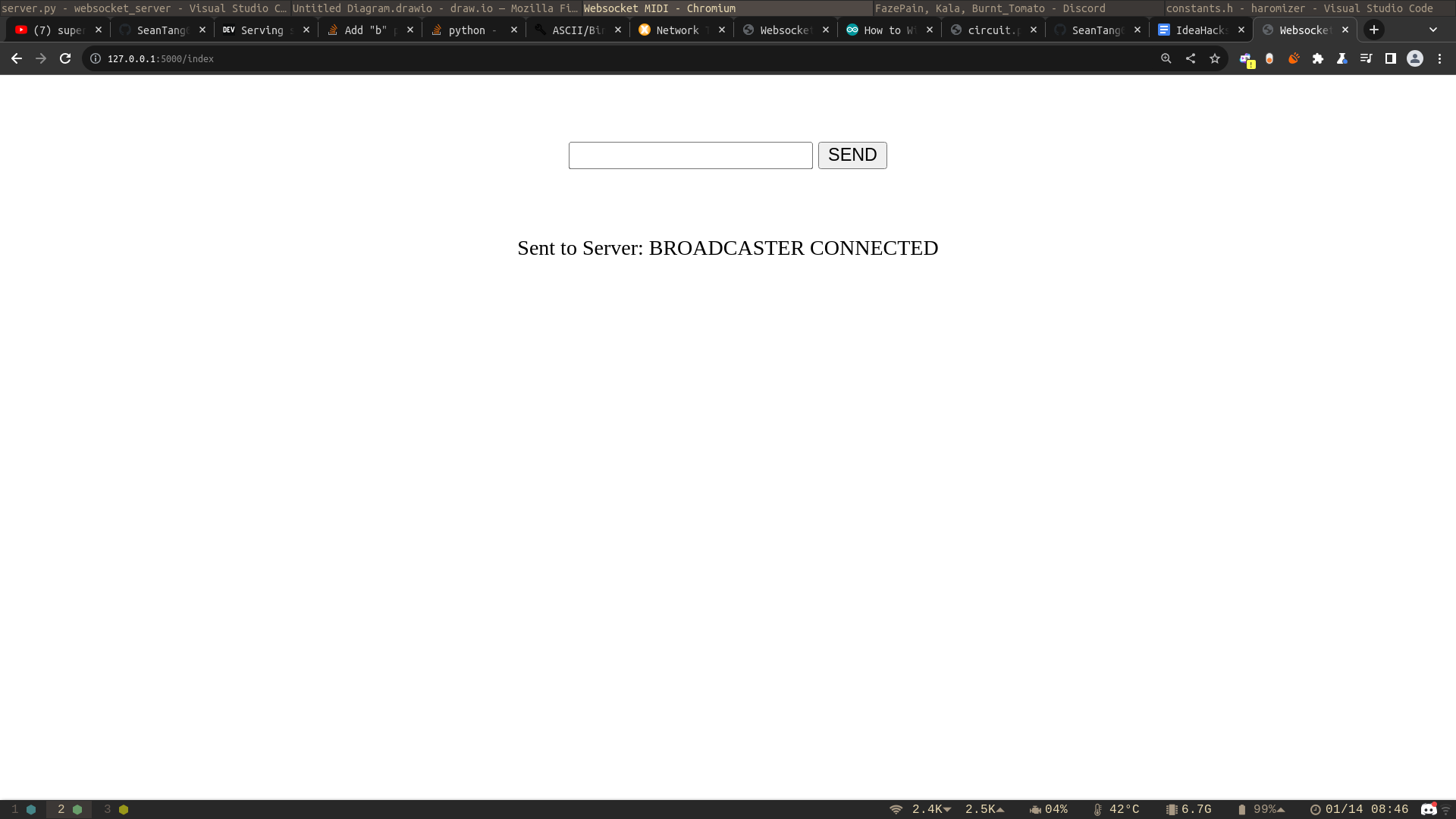Switch to workspace 3 in status bar
Screen dimensions: 1456x819
coord(115,809)
